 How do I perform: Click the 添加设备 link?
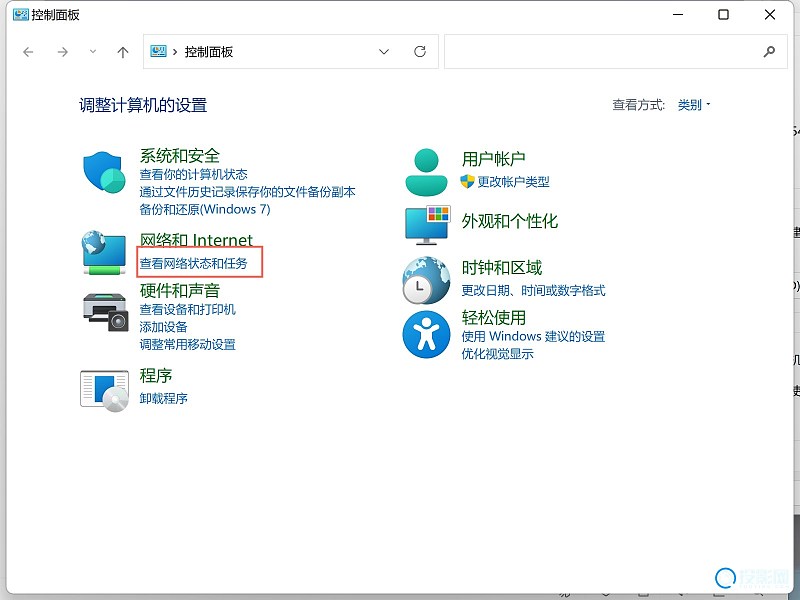click(163, 327)
